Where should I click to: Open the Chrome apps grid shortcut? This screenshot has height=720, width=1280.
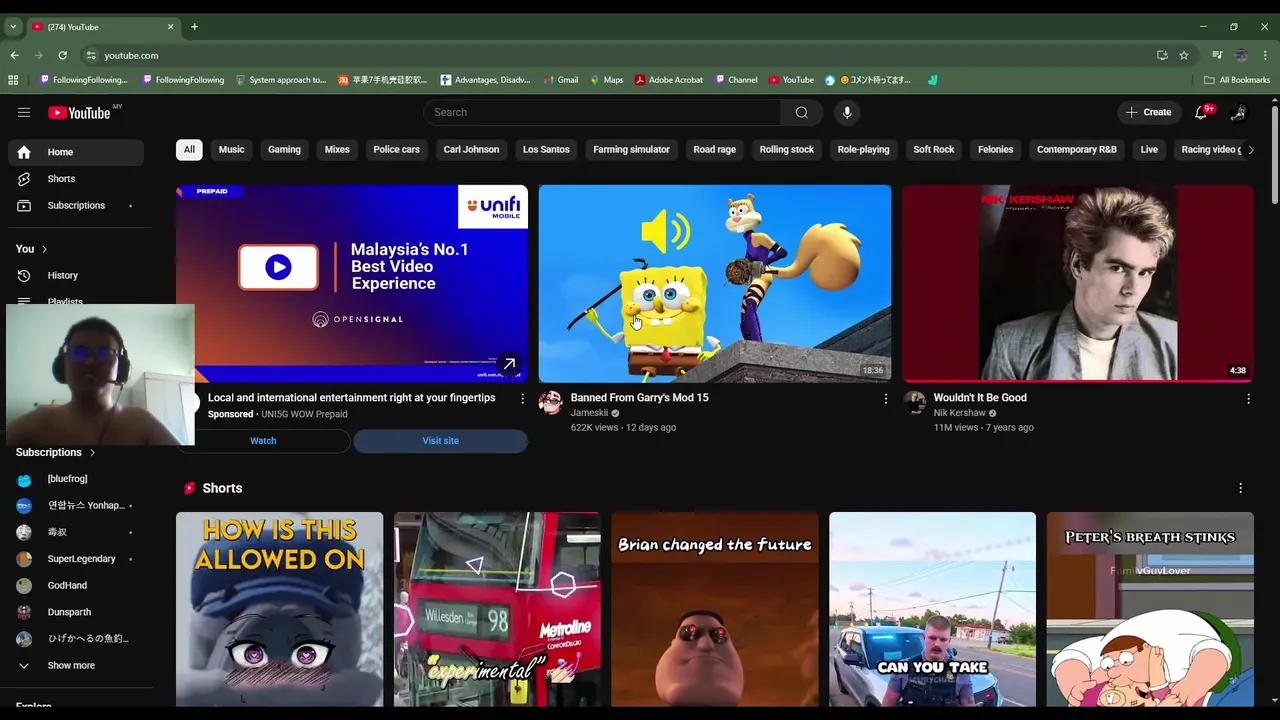[13, 80]
